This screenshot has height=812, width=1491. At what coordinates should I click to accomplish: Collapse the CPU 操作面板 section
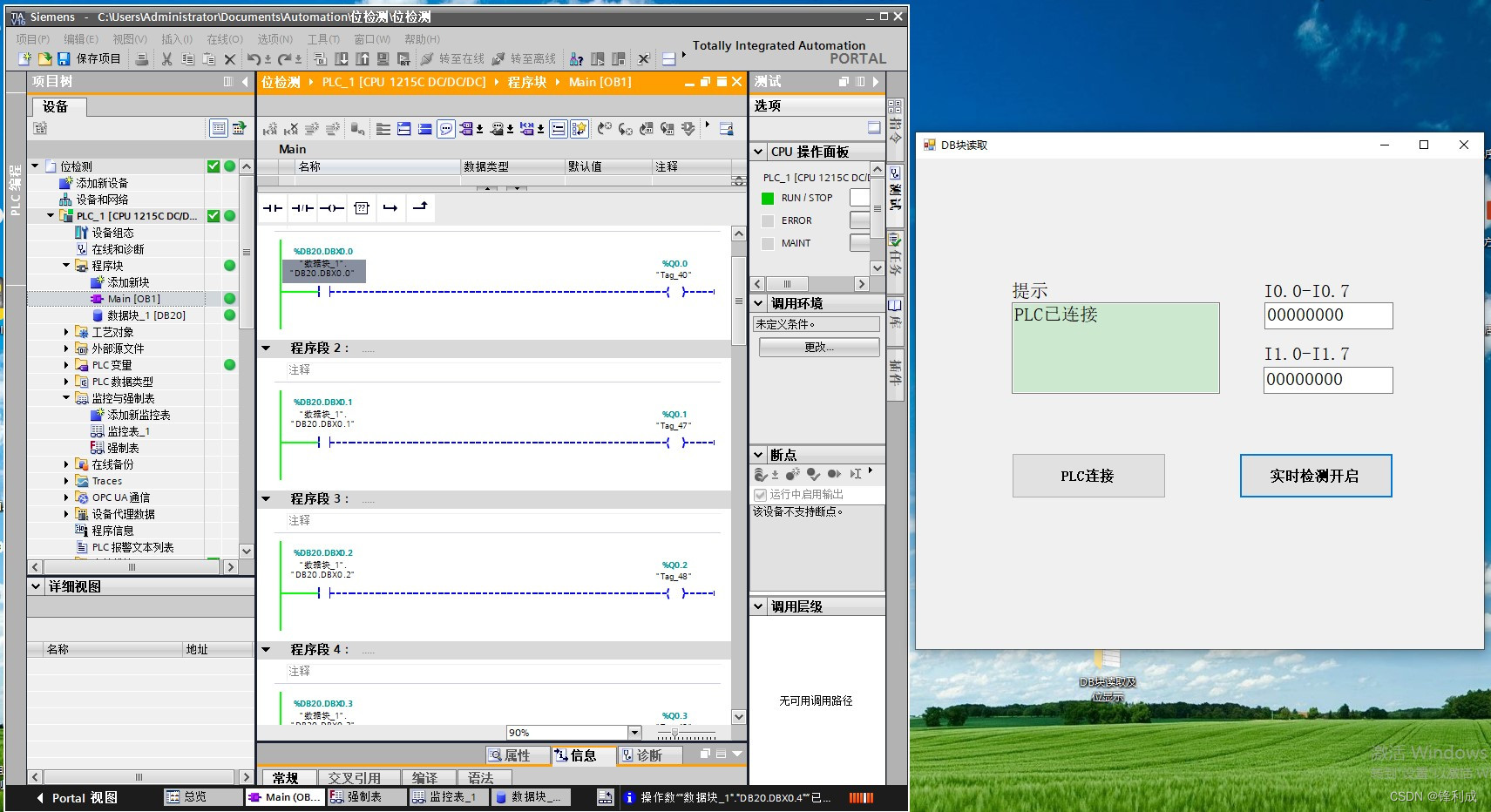tap(758, 152)
